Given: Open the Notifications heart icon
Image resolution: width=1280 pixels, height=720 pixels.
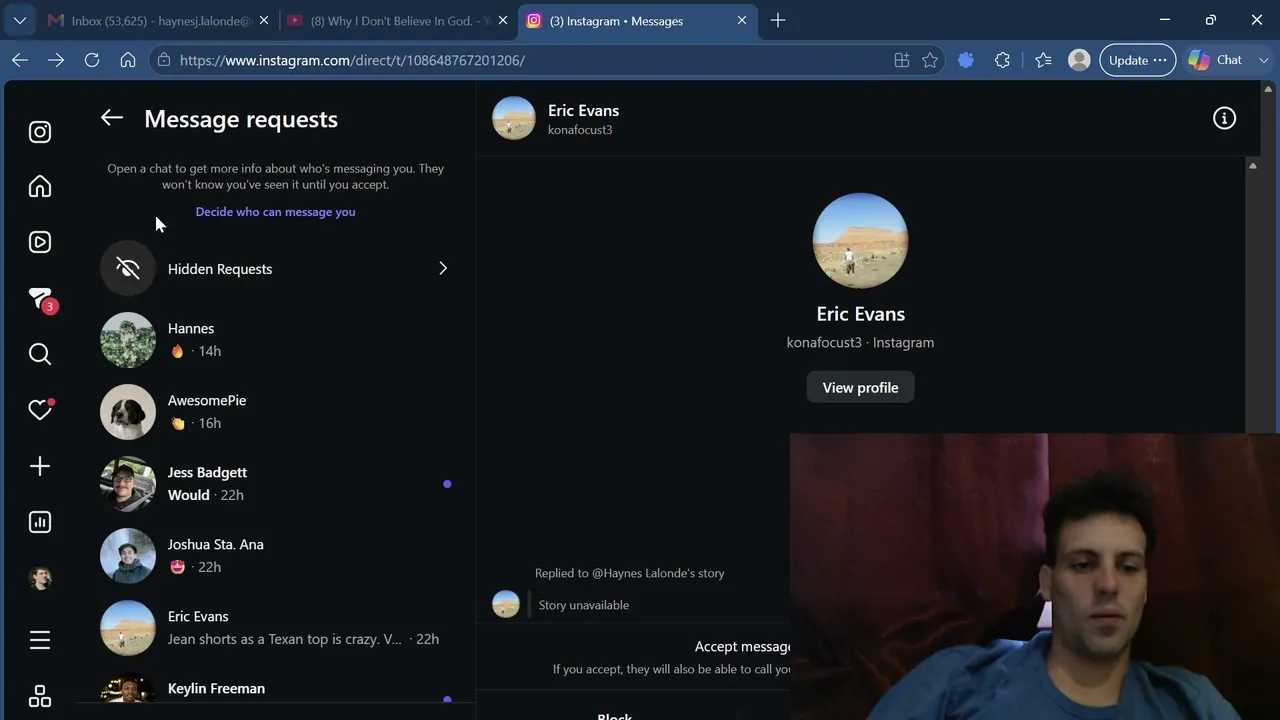Looking at the screenshot, I should pos(40,410).
